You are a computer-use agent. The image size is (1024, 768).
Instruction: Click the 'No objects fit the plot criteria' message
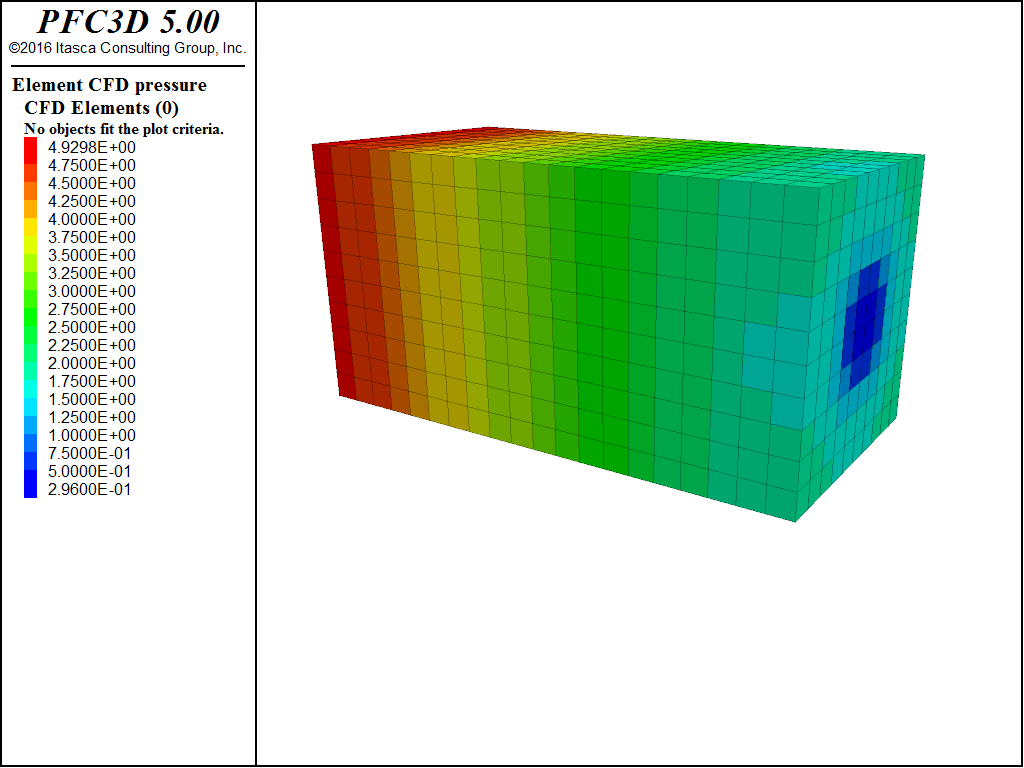[x=123, y=129]
